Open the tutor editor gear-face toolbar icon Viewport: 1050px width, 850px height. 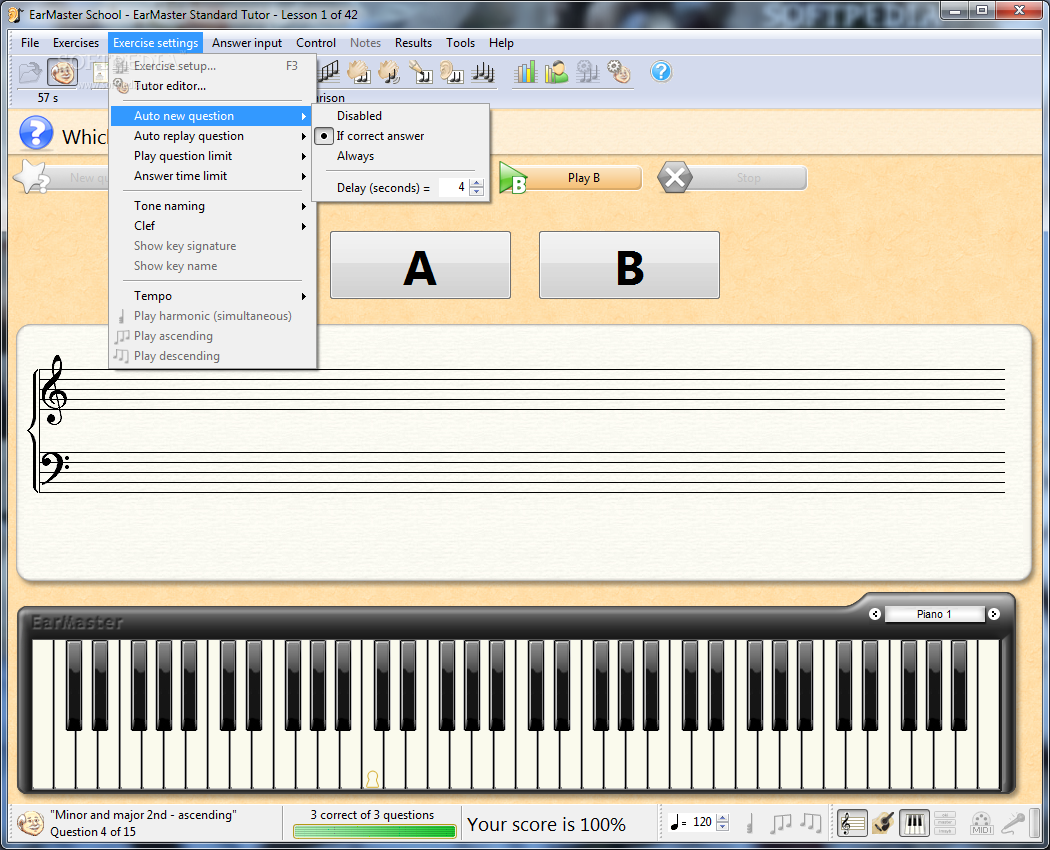619,72
